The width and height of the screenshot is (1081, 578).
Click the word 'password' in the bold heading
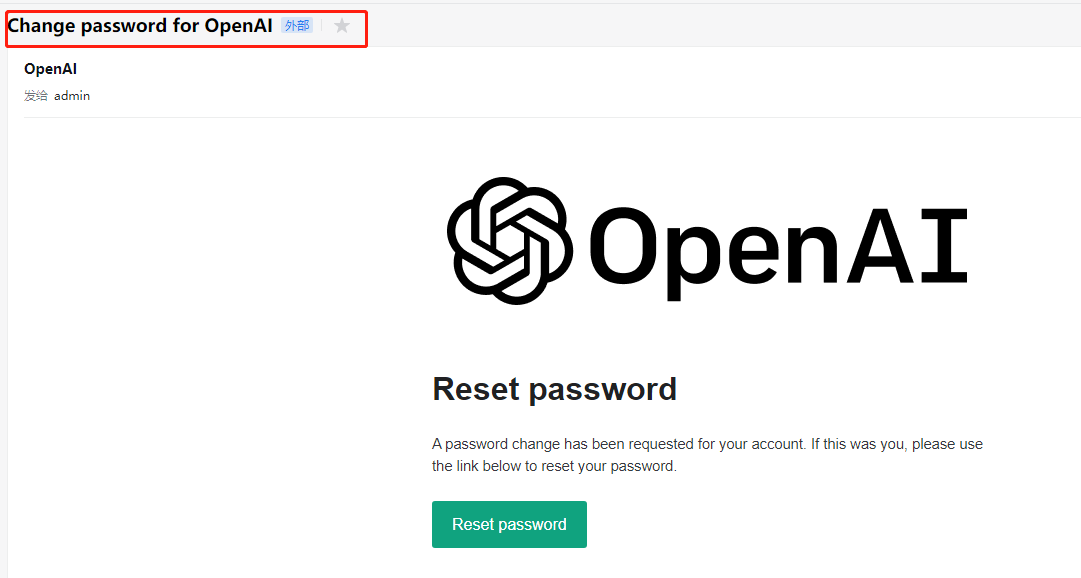[x=603, y=390]
